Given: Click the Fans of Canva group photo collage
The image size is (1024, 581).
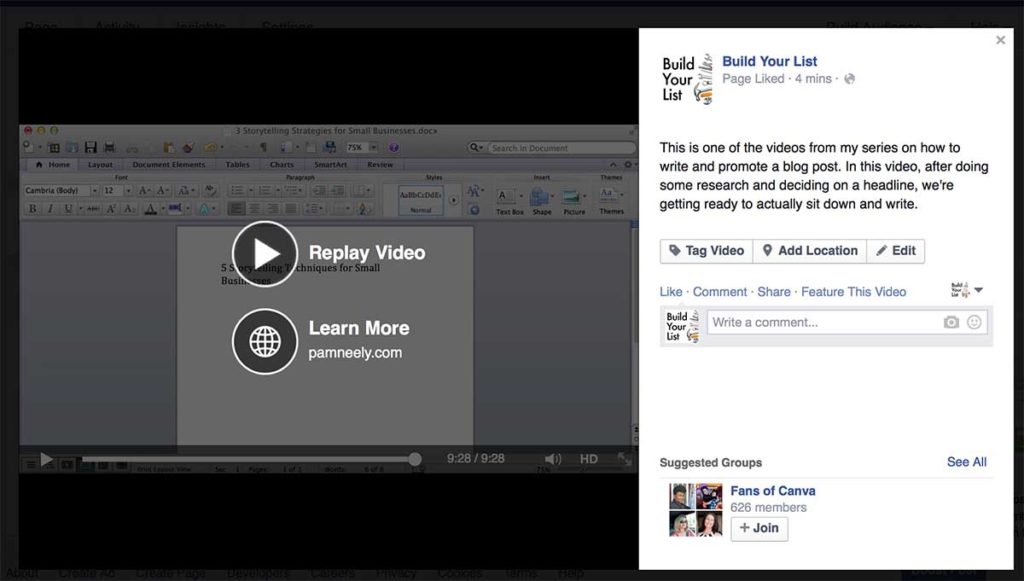Looking at the screenshot, I should [696, 510].
